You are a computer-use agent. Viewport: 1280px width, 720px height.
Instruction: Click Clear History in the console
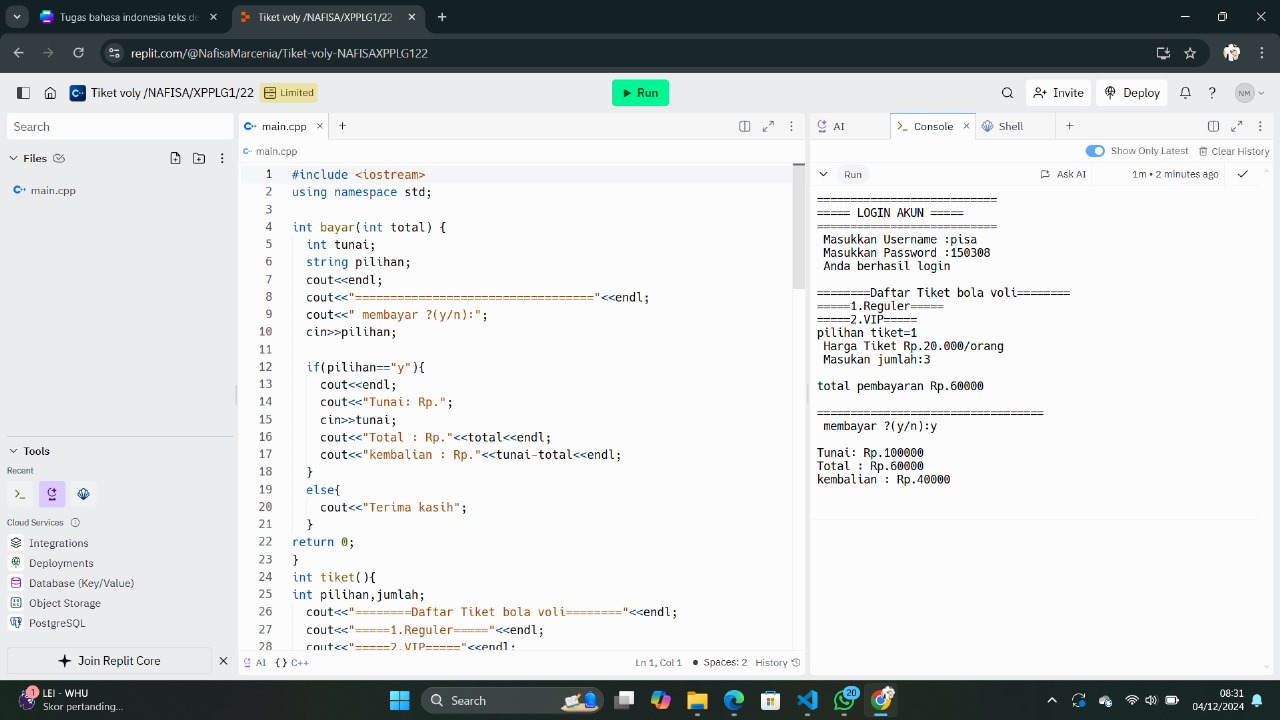click(x=1235, y=150)
